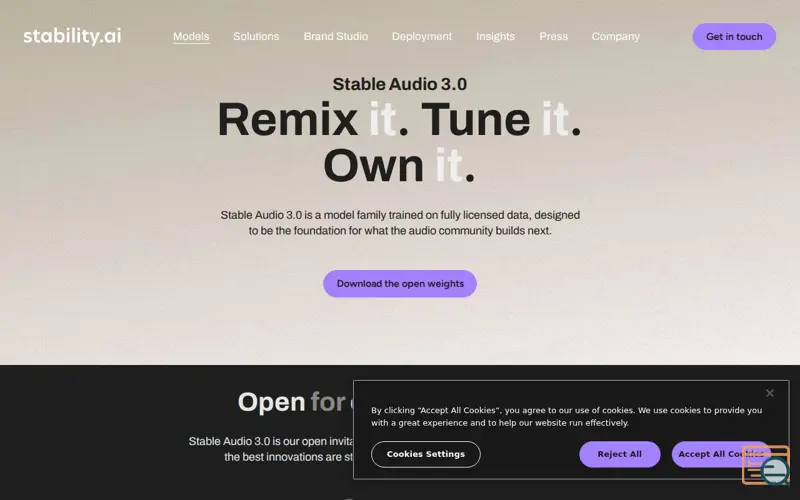Click the 'Own it.' headline line

pyautogui.click(x=399, y=165)
